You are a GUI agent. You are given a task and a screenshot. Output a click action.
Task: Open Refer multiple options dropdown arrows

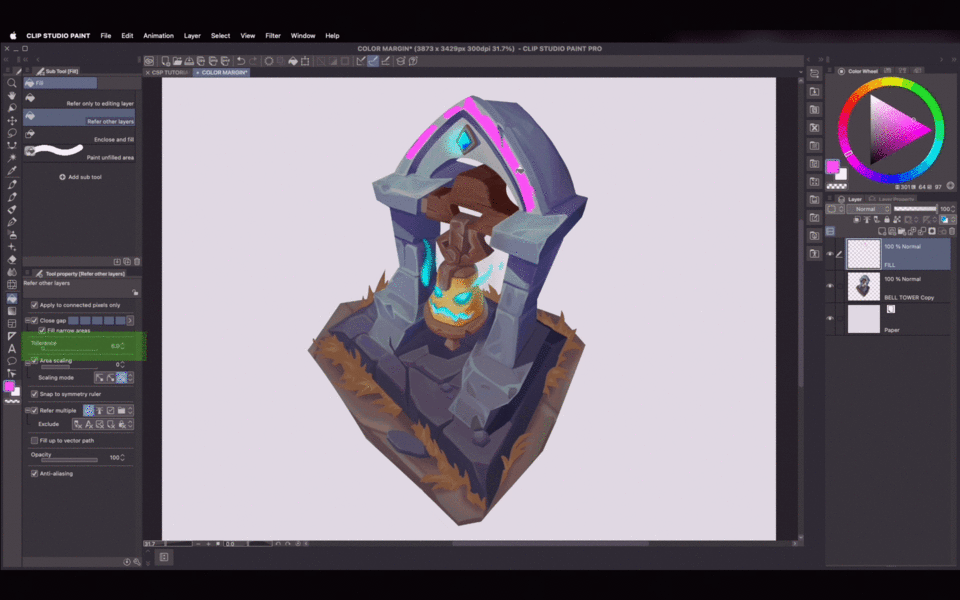(130, 411)
